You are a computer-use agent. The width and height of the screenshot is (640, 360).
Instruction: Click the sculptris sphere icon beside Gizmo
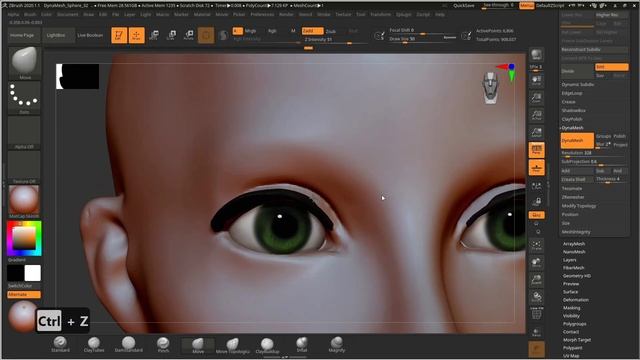click(x=223, y=36)
